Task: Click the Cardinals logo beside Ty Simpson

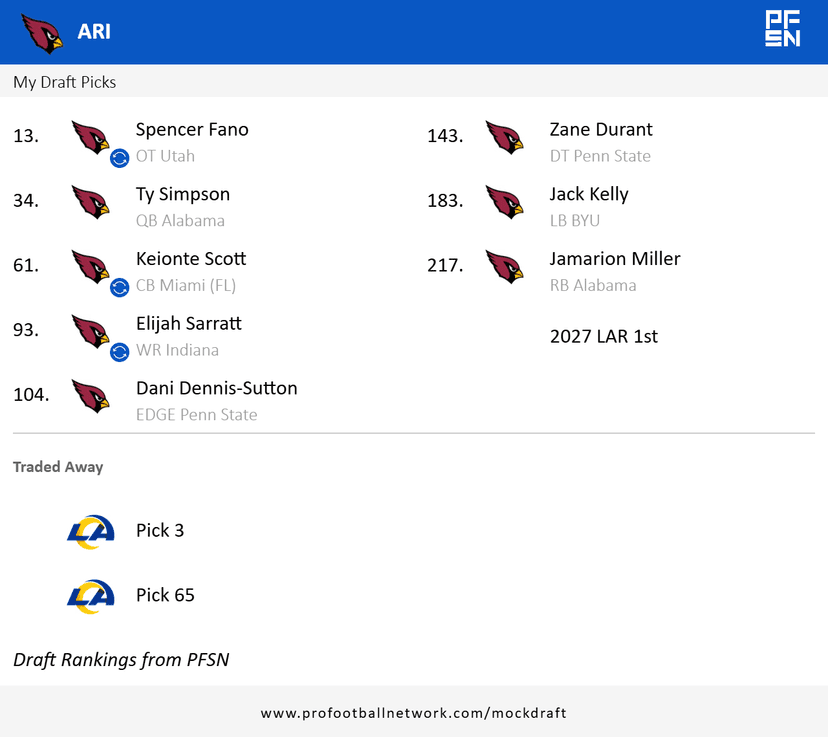Action: pyautogui.click(x=91, y=202)
